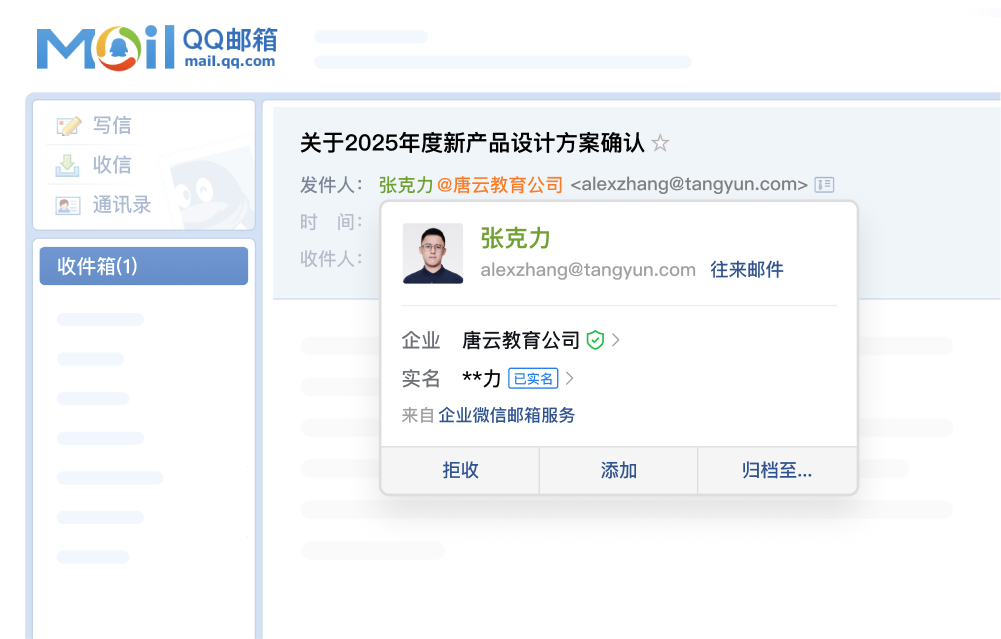Star the email subject
The width and height of the screenshot is (1001, 639).
click(x=660, y=143)
